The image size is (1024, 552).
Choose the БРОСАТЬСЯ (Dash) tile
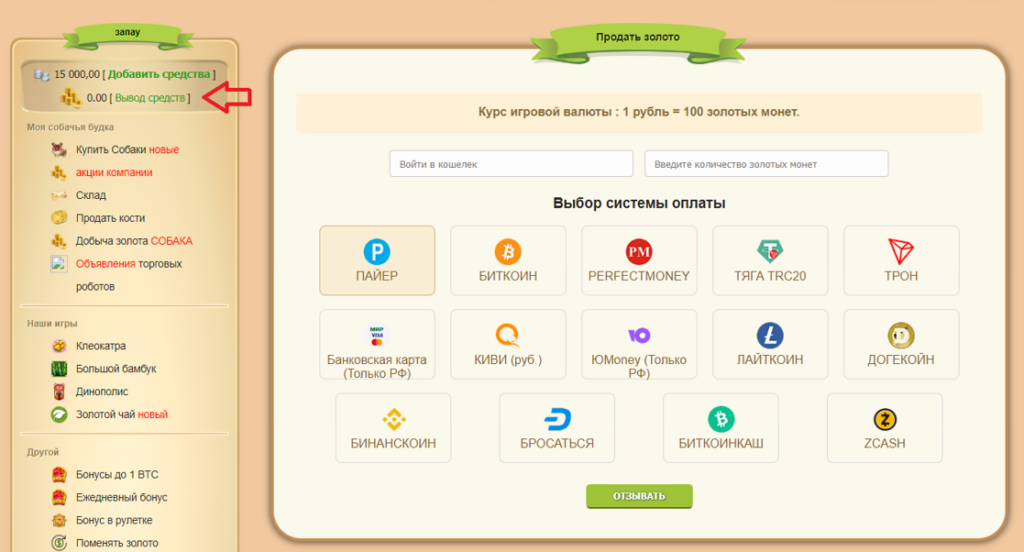[x=557, y=428]
